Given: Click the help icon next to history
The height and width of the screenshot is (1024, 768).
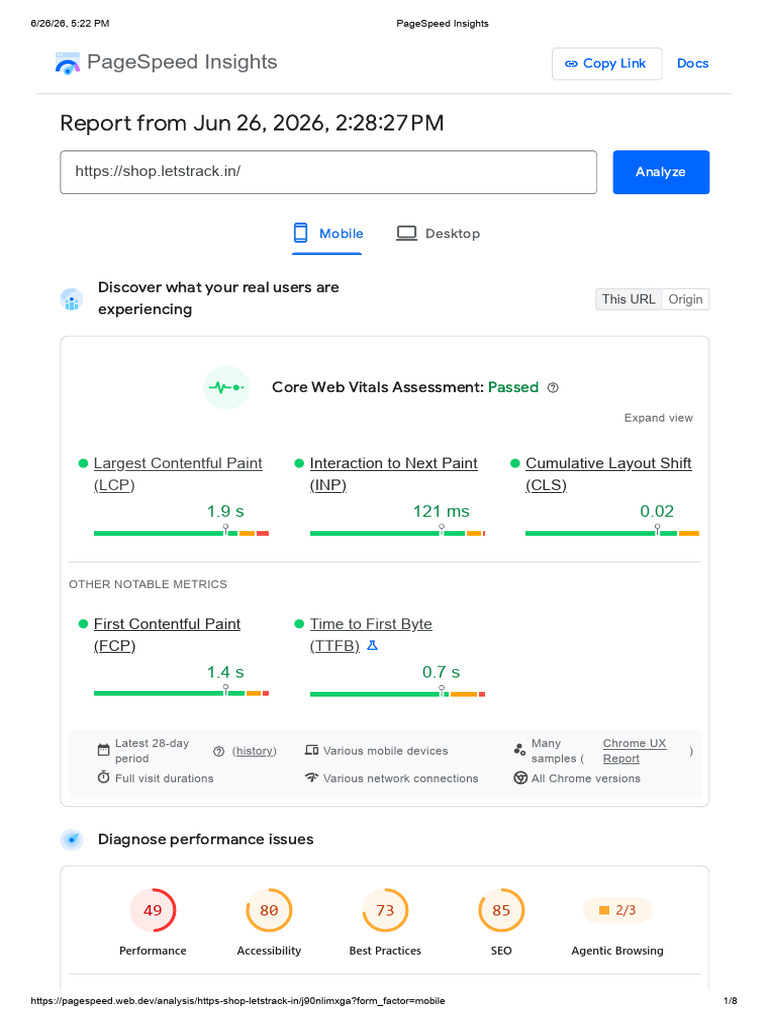Looking at the screenshot, I should 219,751.
